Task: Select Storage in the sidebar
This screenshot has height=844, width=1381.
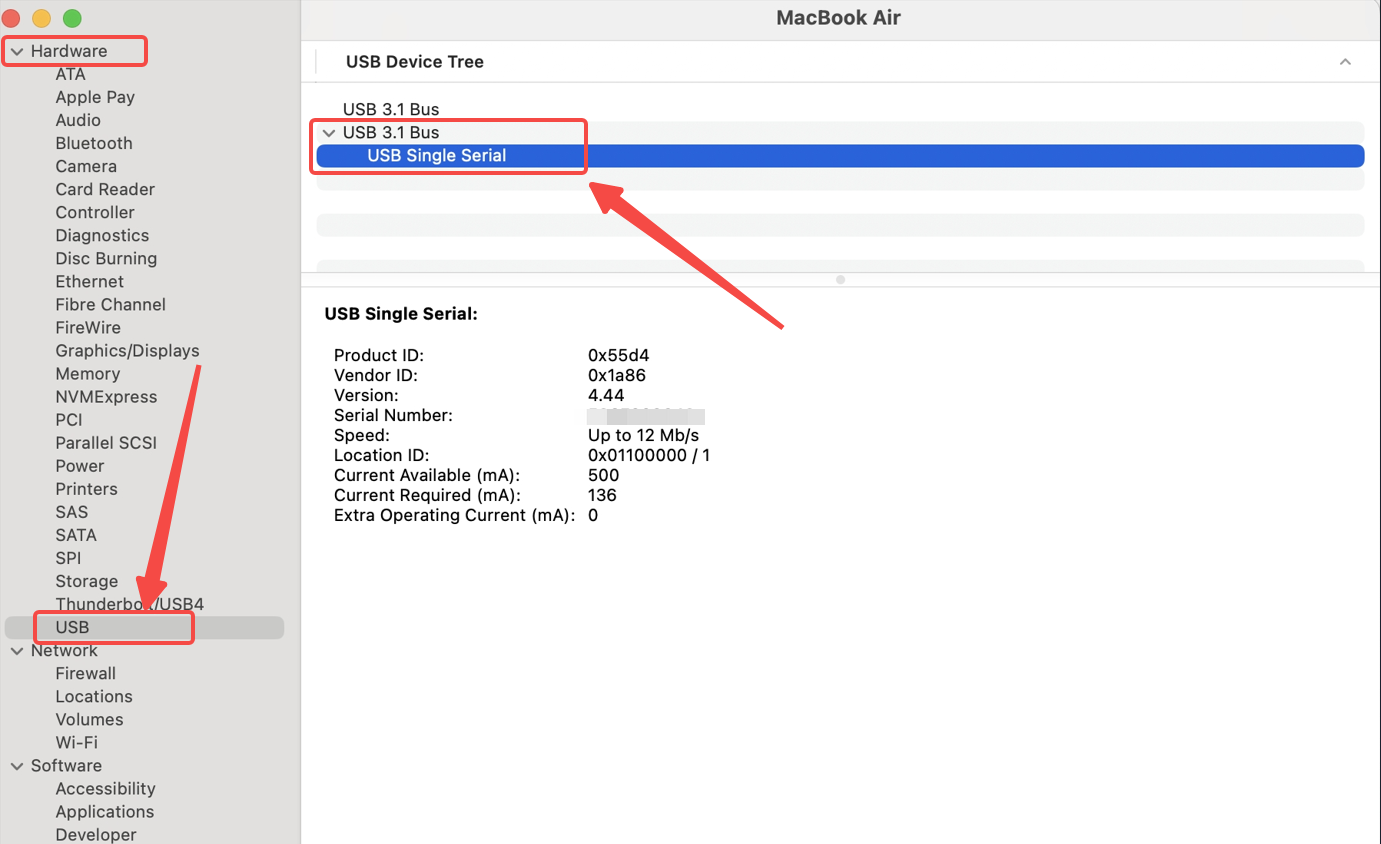Action: coord(87,580)
